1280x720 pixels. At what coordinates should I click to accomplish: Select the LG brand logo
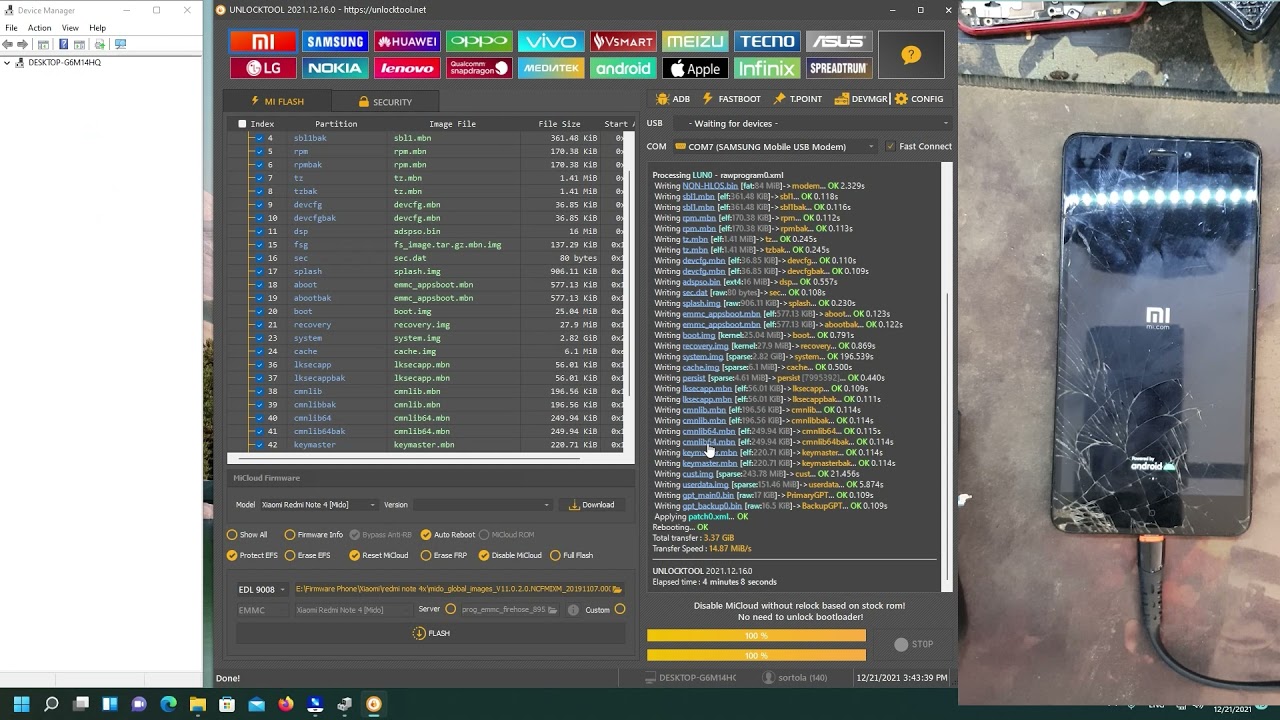[263, 68]
